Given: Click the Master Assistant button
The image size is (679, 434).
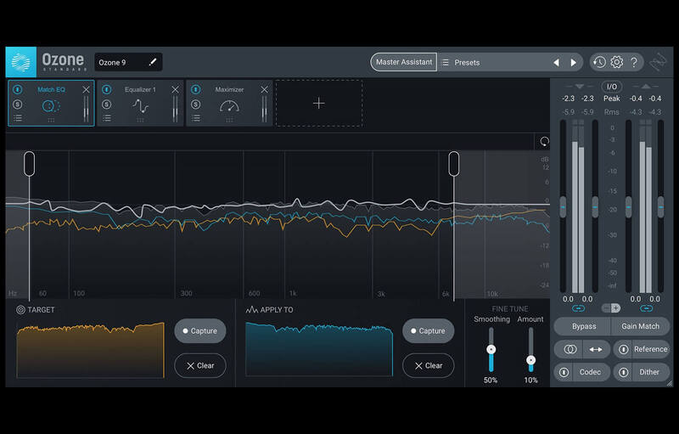Looking at the screenshot, I should pyautogui.click(x=404, y=62).
